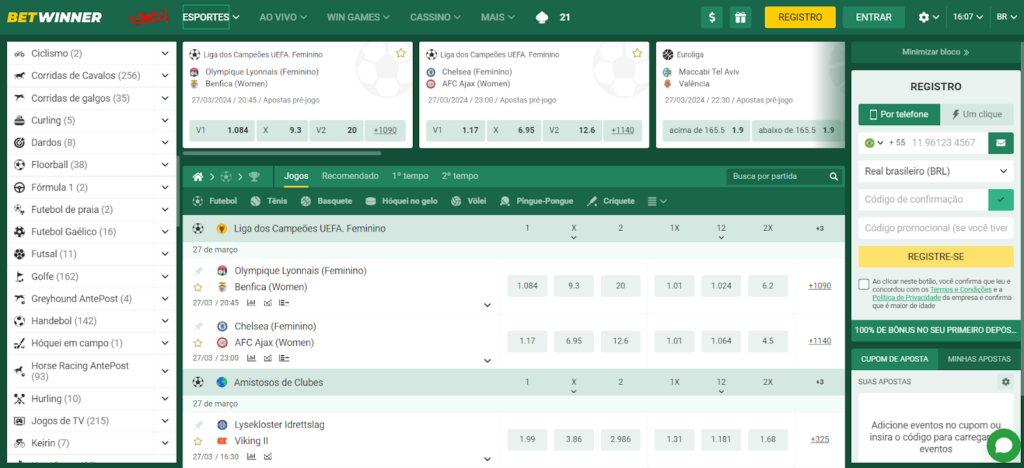
Task: Favorite the Olympique Lyonnais card star
Action: coord(401,54)
